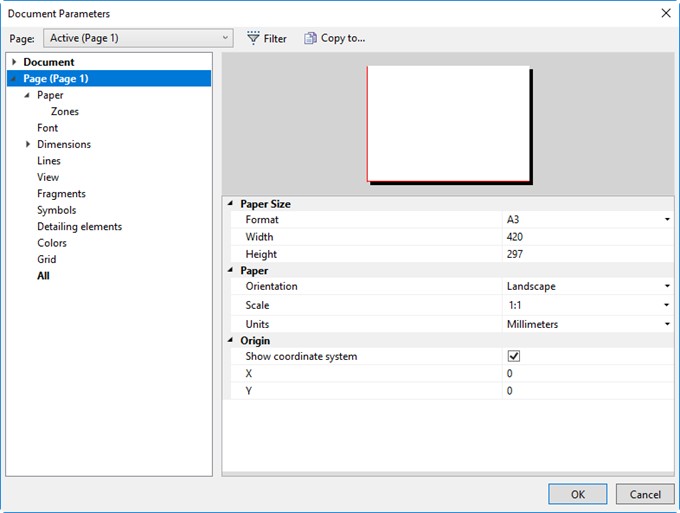The height and width of the screenshot is (513, 680).
Task: Select Zones in the tree
Action: pos(65,112)
